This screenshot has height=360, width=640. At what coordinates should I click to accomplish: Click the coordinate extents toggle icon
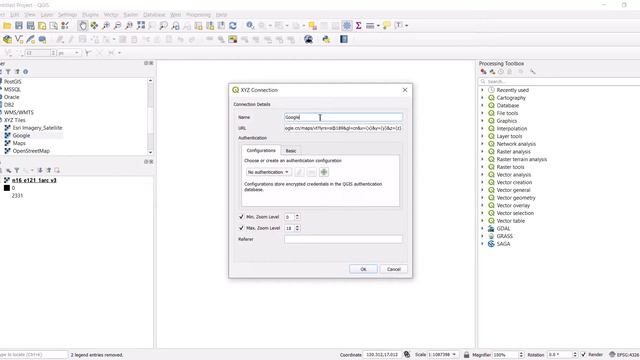point(407,354)
